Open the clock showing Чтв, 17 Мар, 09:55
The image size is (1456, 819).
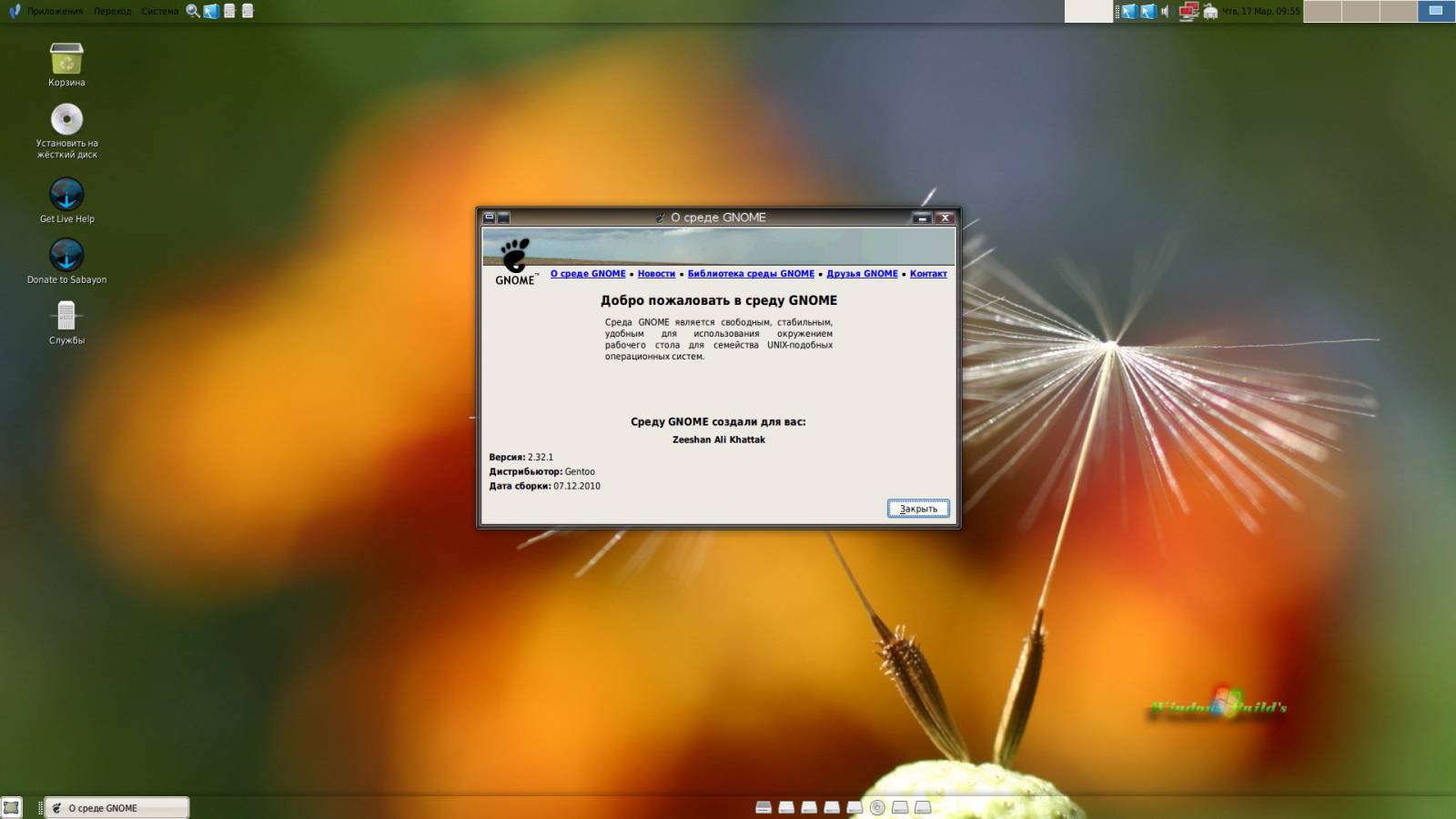click(1261, 11)
